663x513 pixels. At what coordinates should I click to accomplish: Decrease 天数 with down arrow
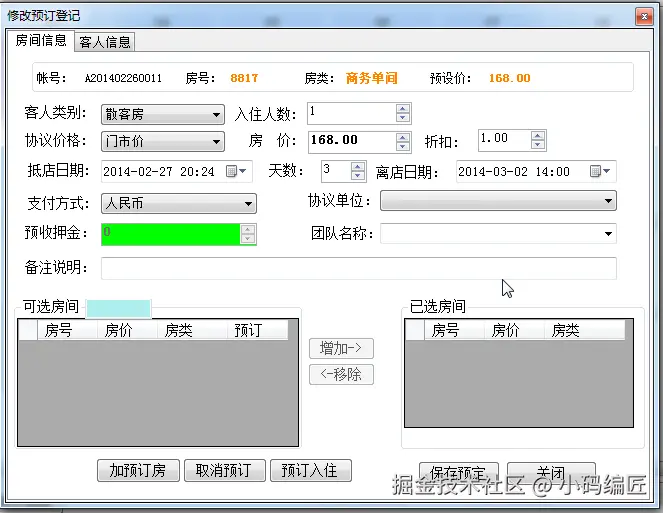[x=358, y=176]
